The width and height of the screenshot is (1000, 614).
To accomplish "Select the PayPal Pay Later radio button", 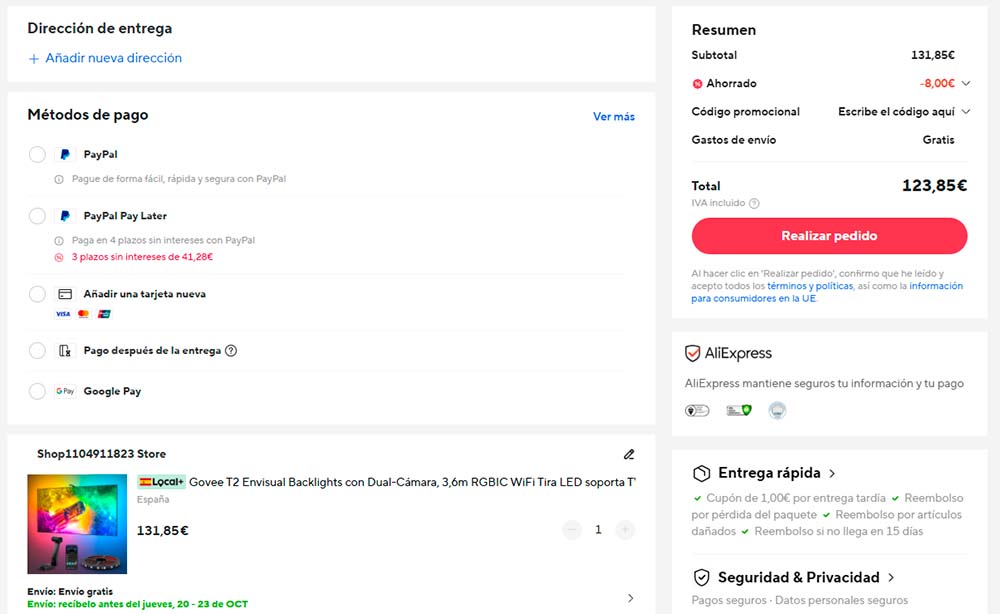I will 37,216.
